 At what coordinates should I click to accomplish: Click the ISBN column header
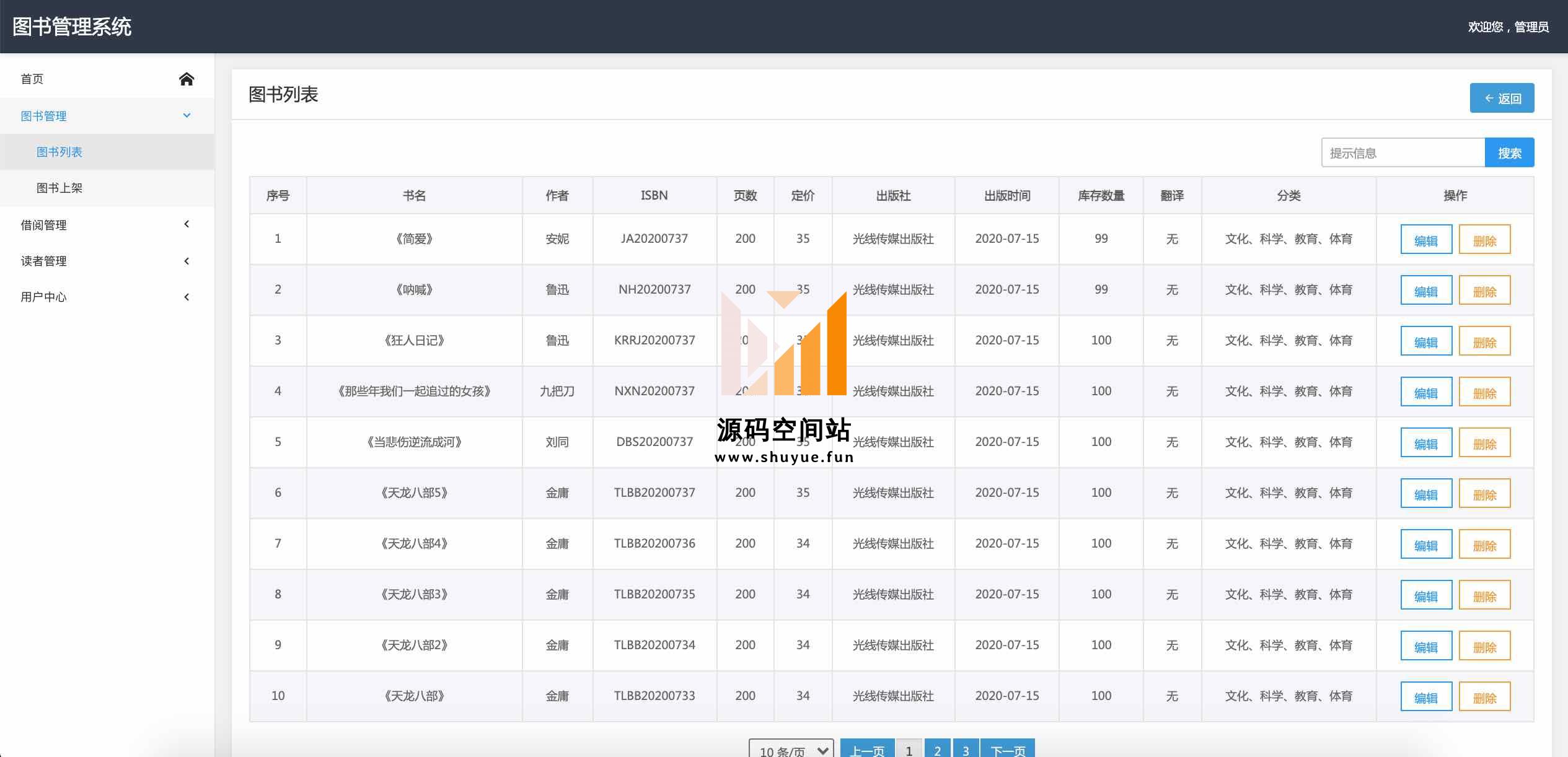point(654,196)
